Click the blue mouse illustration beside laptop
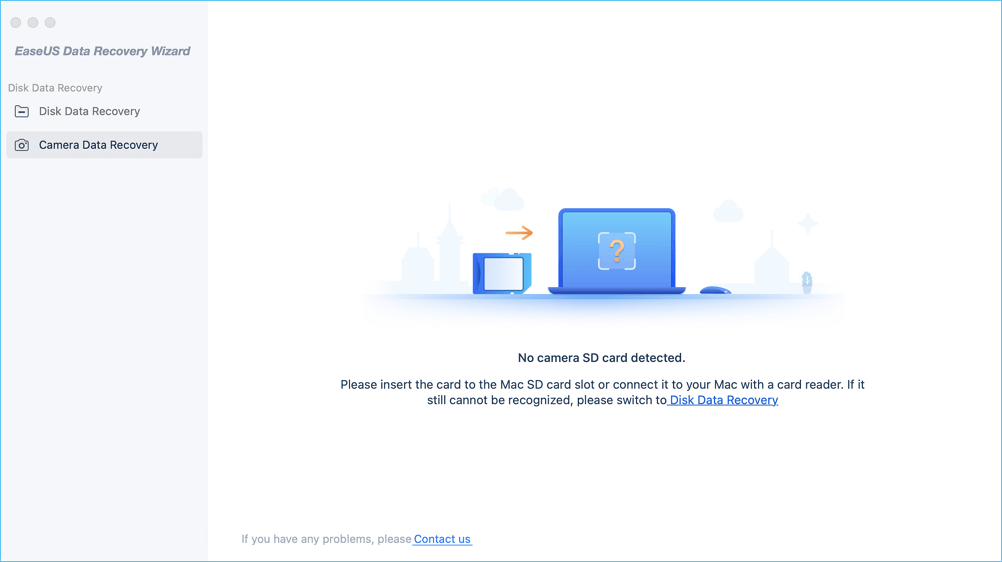The image size is (1002, 562). [715, 290]
